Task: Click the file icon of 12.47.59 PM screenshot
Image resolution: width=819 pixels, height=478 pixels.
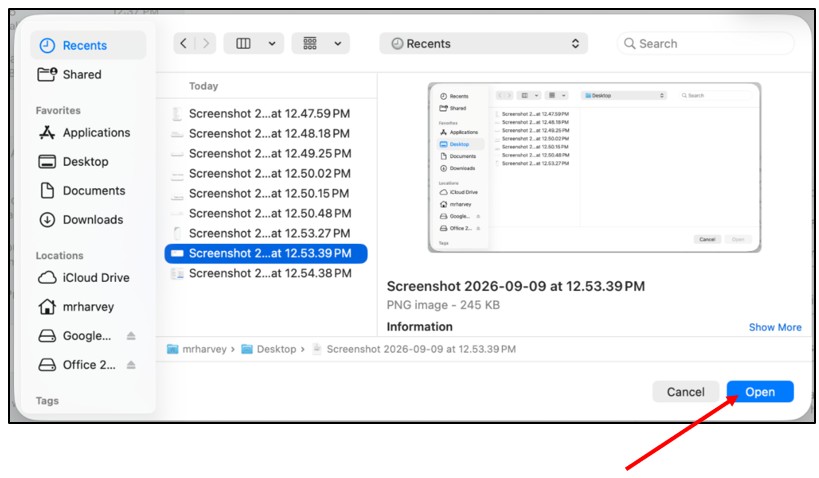Action: point(178,113)
